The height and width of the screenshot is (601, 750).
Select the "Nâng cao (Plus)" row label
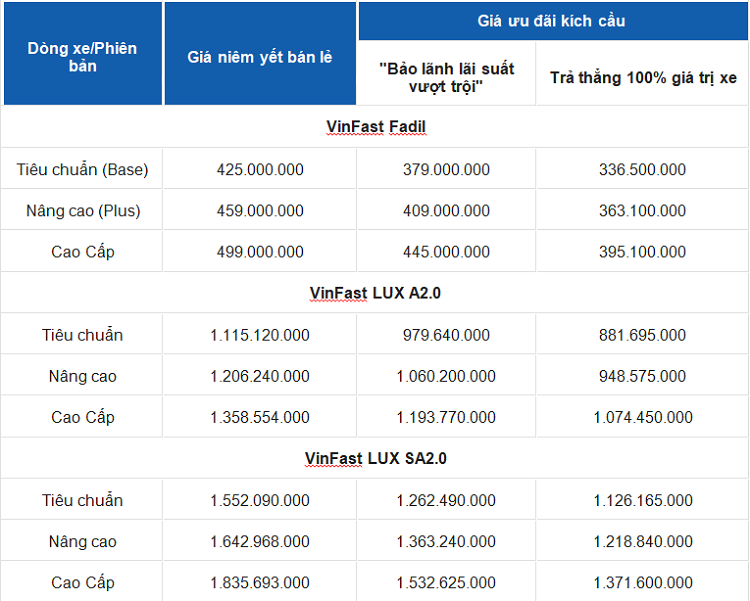pos(82,211)
